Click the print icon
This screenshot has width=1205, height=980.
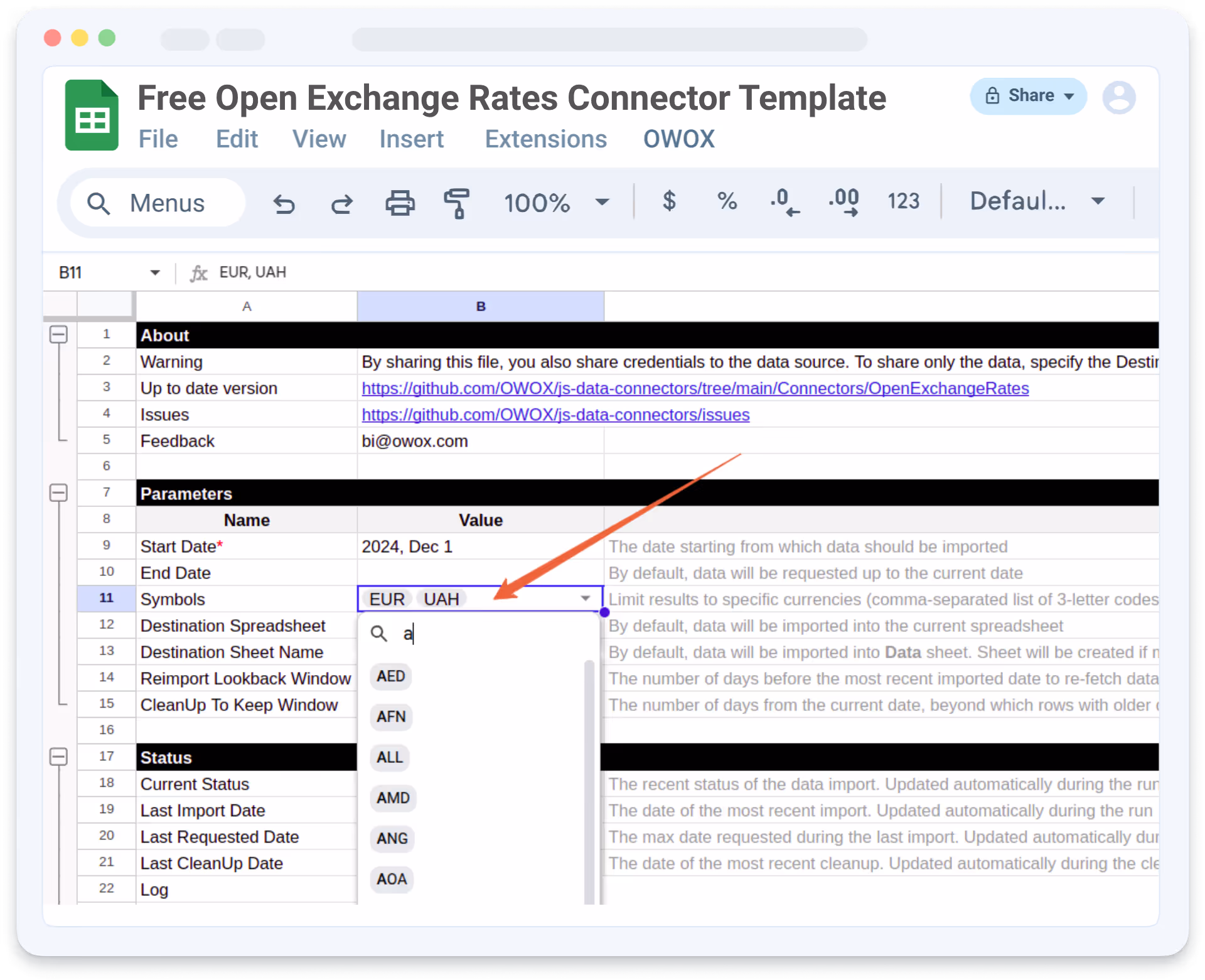click(400, 203)
